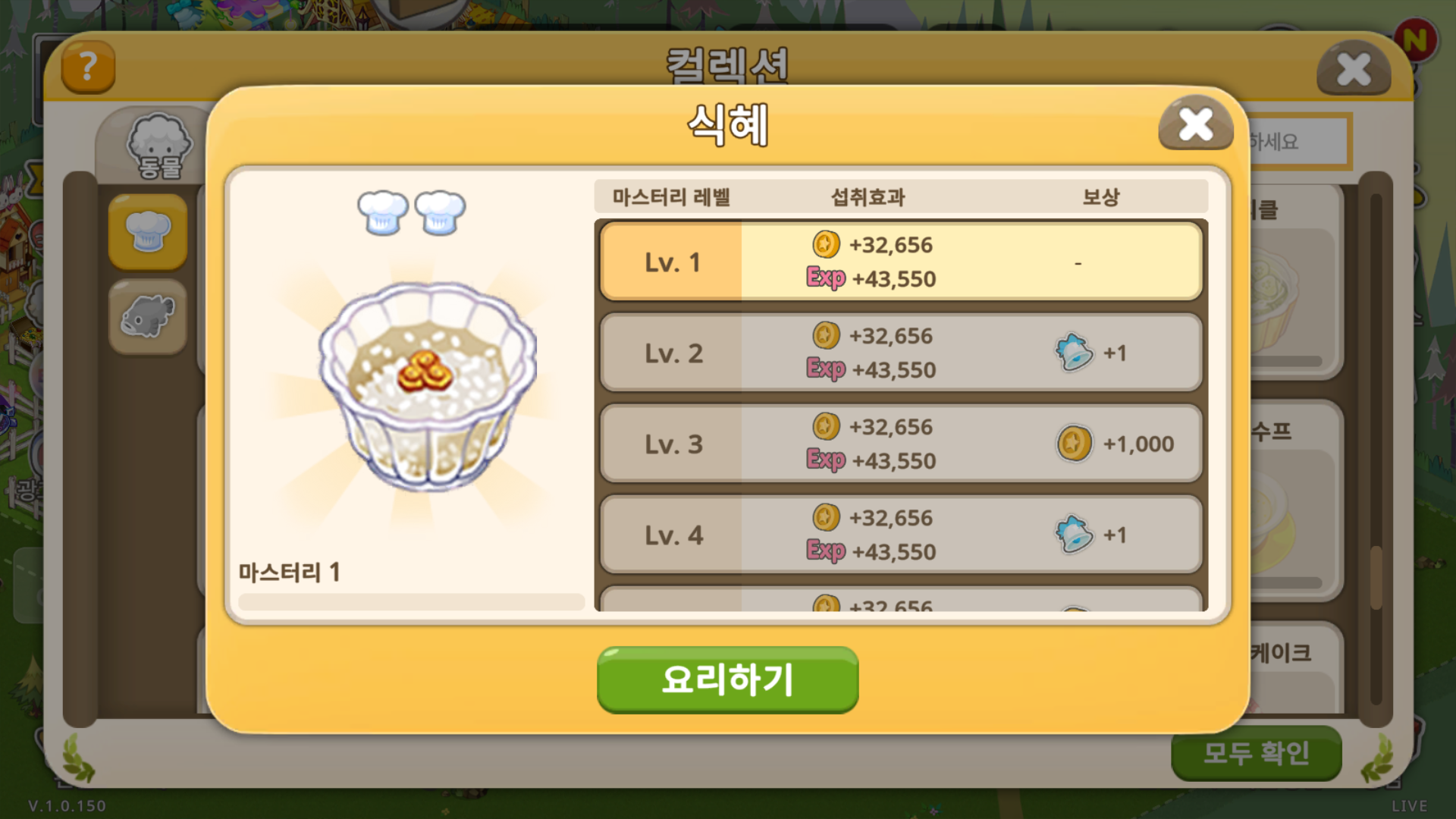This screenshot has width=1456, height=819.
Task: Click the Exp icon in Lv. 2 row
Action: click(826, 369)
